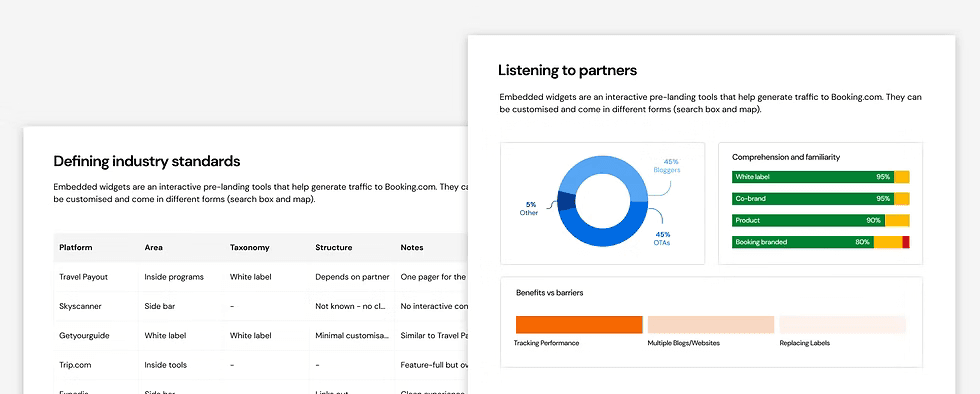Click the "45% OTAs" chart label
Viewport: 980px width, 394px height.
pos(662,238)
